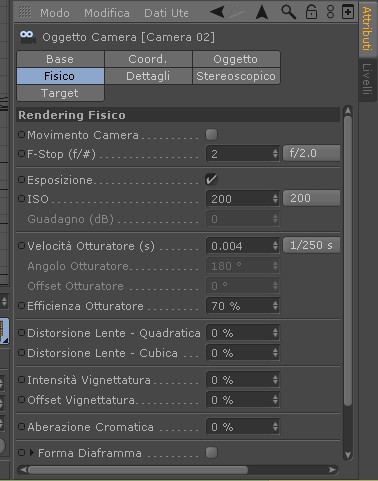Open the f/2.0 preset dropdown
Image resolution: width=378 pixels, height=481 pixels.
tap(311, 153)
